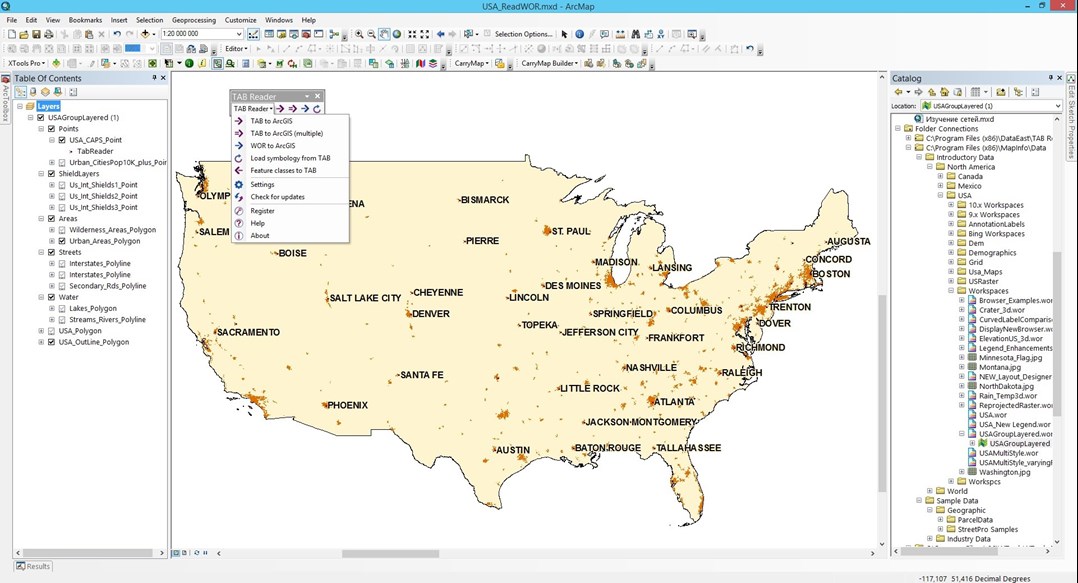This screenshot has height=583, width=1078.
Task: Choose the Select Elements arrow tool
Action: (x=564, y=34)
